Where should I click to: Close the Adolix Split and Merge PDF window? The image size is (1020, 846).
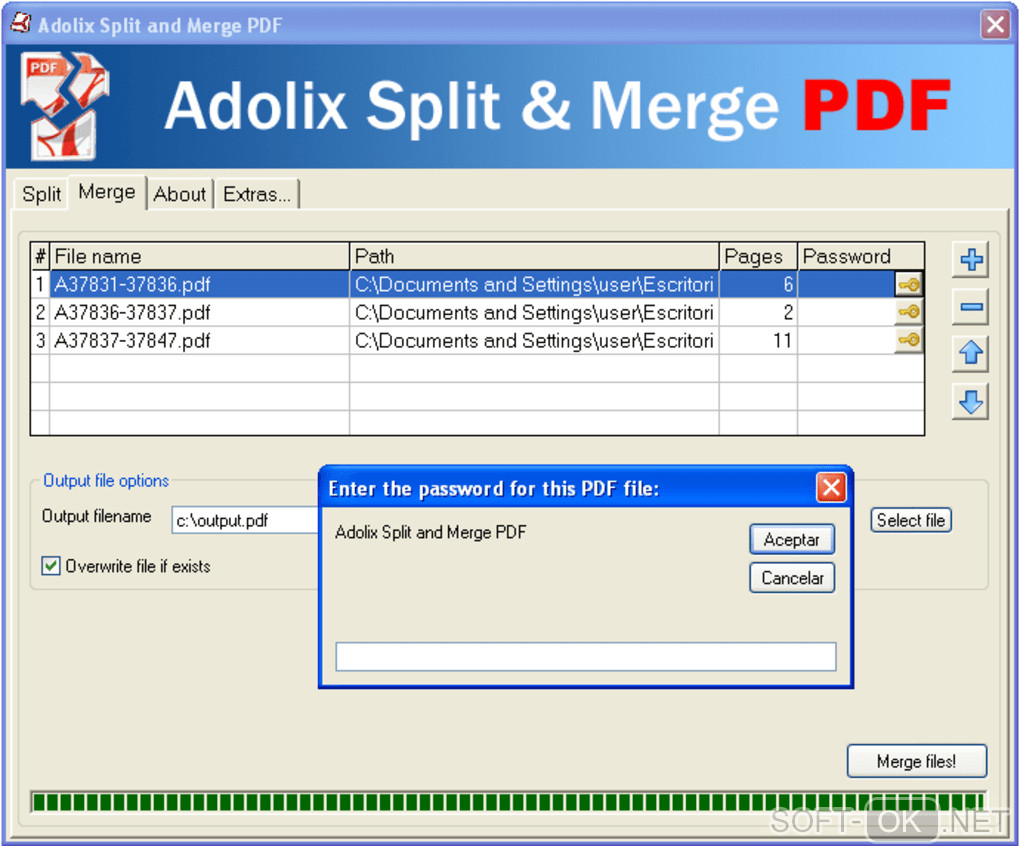point(995,25)
